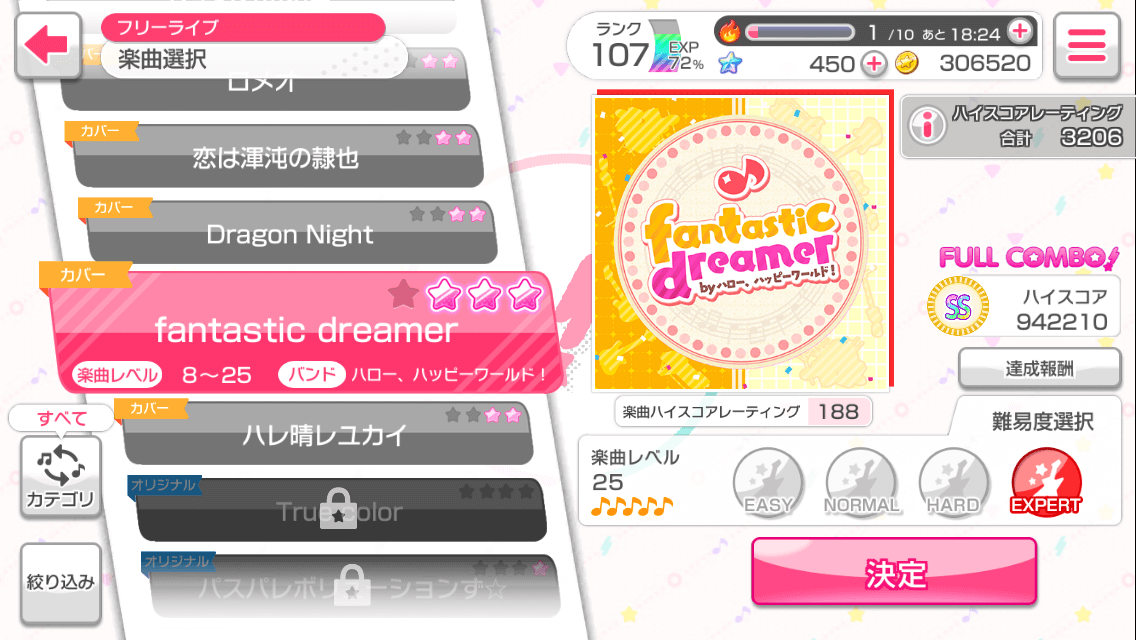The width and height of the screenshot is (1136, 640).
Task: Tap the live boost gauge bar
Action: (800, 32)
